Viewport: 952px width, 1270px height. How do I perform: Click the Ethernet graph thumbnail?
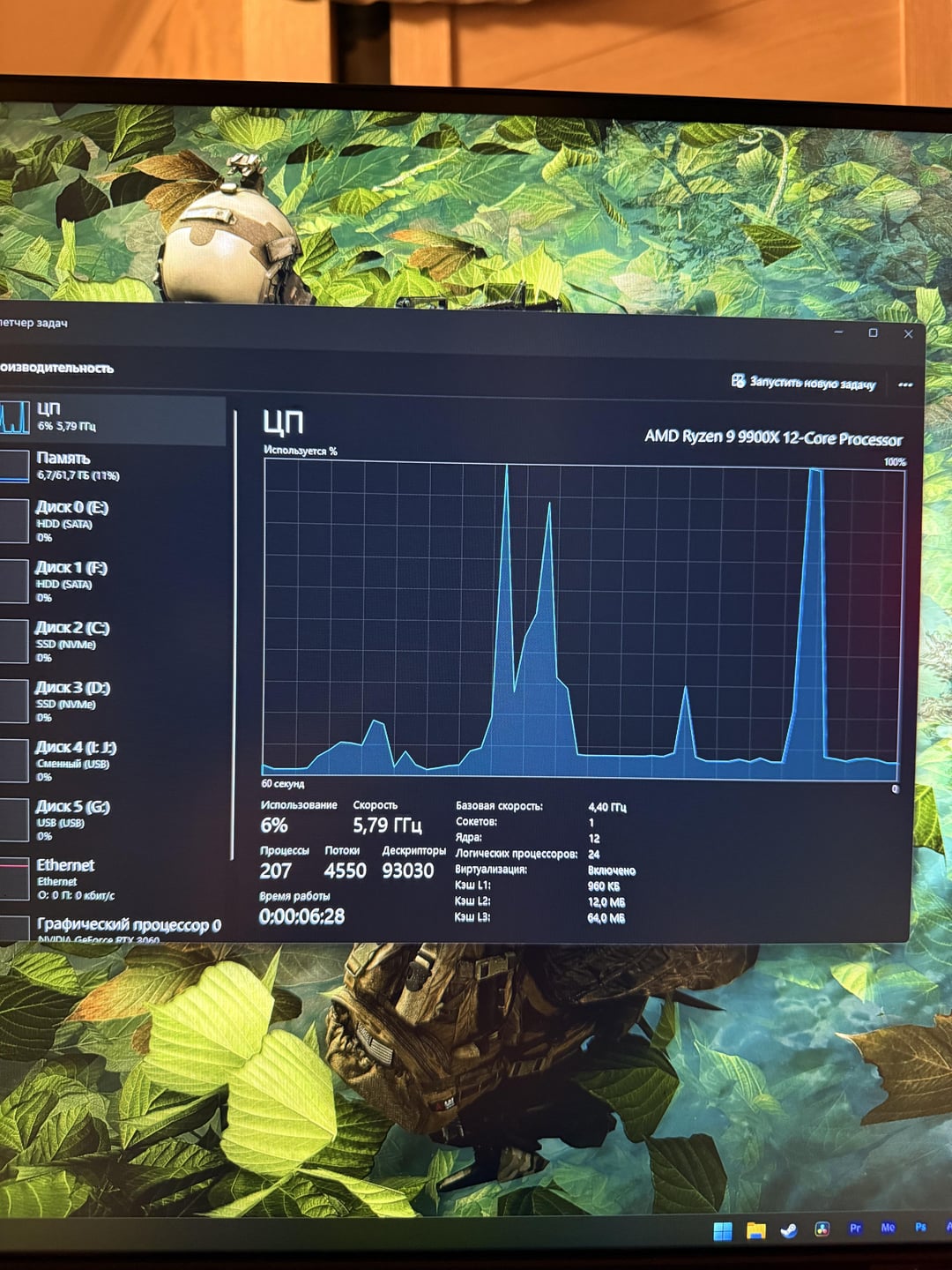[14, 879]
